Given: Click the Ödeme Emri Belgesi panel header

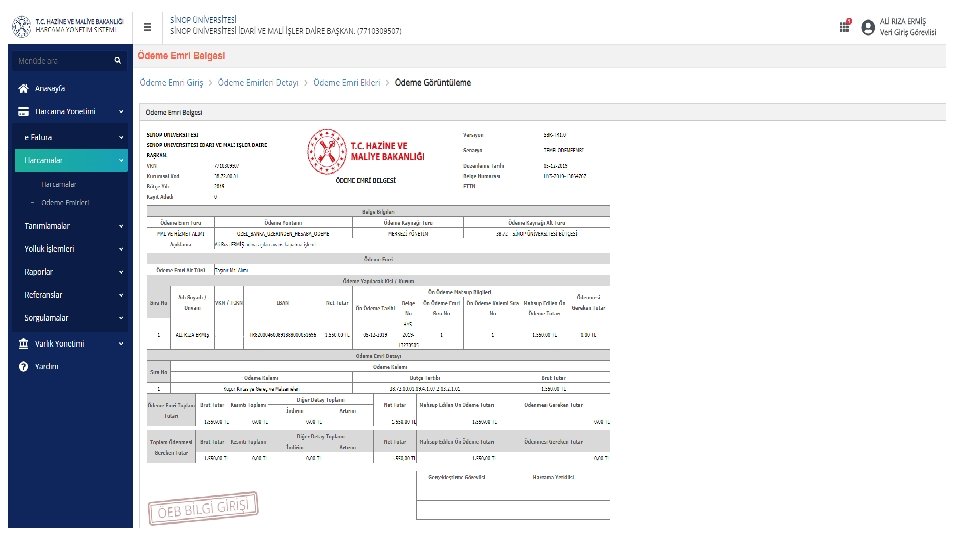Looking at the screenshot, I should click(x=174, y=113).
